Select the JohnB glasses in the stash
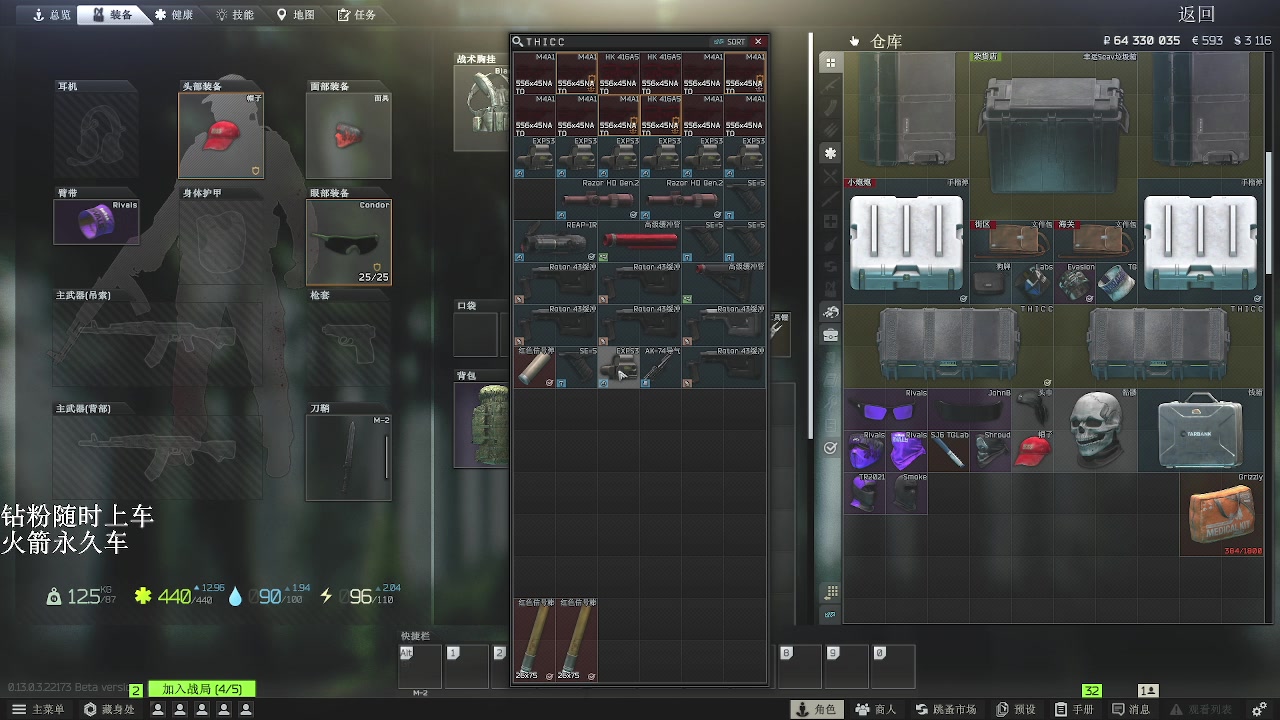 [x=970, y=409]
